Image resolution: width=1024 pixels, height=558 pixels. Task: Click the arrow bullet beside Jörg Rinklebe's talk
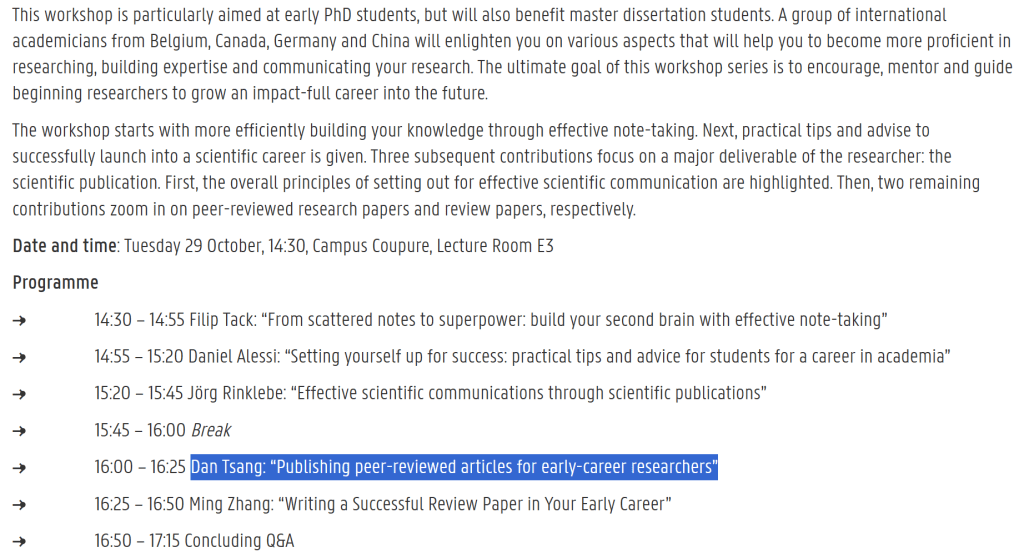(x=20, y=394)
